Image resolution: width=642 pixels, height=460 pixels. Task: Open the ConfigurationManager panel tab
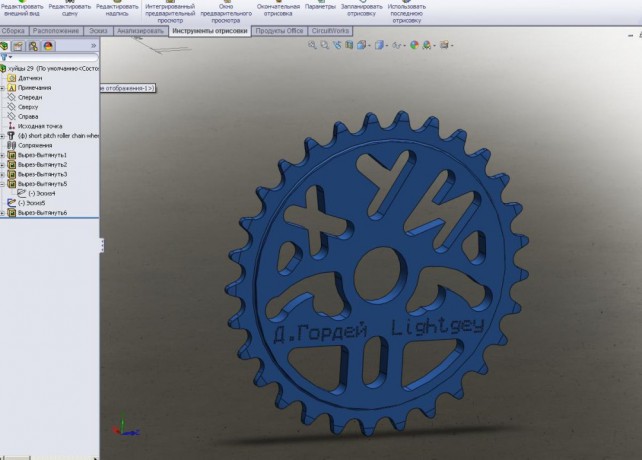click(33, 46)
